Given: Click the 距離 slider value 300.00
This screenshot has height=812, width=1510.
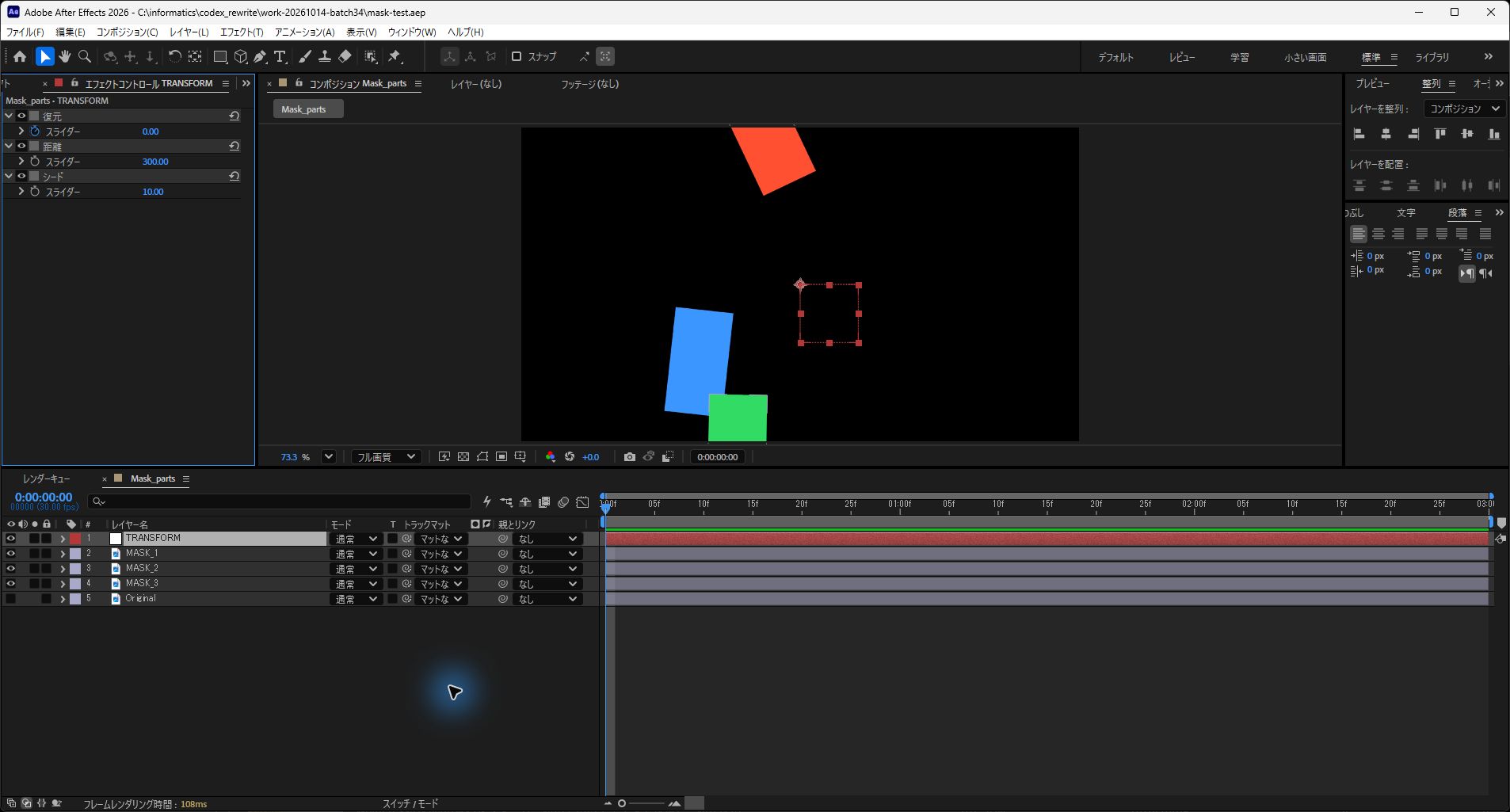Looking at the screenshot, I should (155, 162).
